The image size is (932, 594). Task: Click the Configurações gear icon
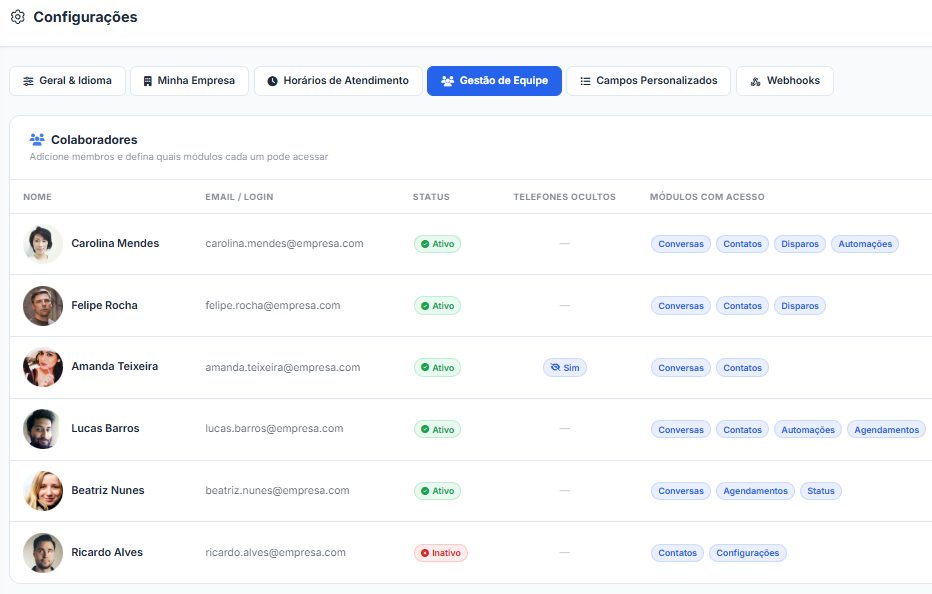[x=18, y=17]
